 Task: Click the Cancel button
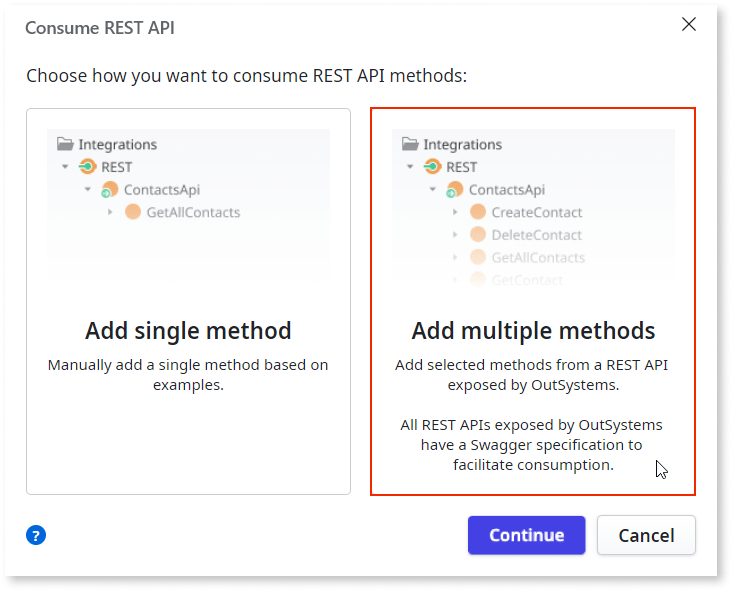click(646, 535)
